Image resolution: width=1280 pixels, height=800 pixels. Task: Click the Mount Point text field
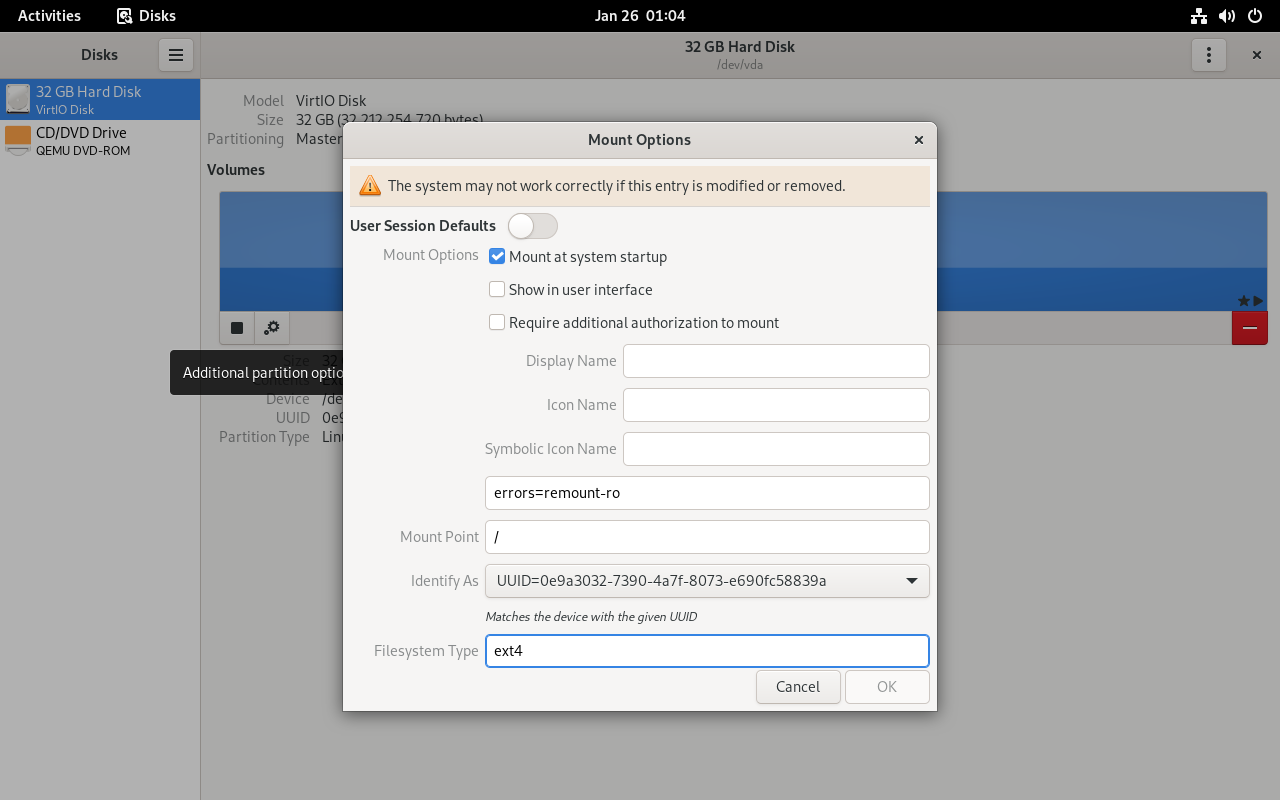(707, 537)
